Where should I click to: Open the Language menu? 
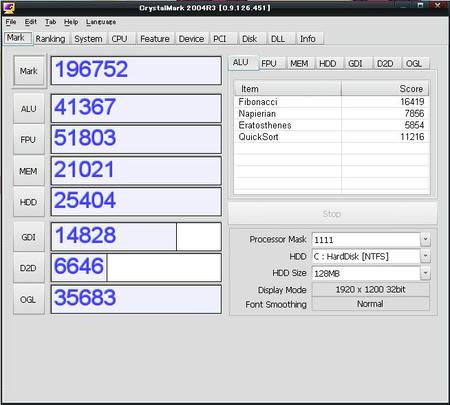(101, 22)
